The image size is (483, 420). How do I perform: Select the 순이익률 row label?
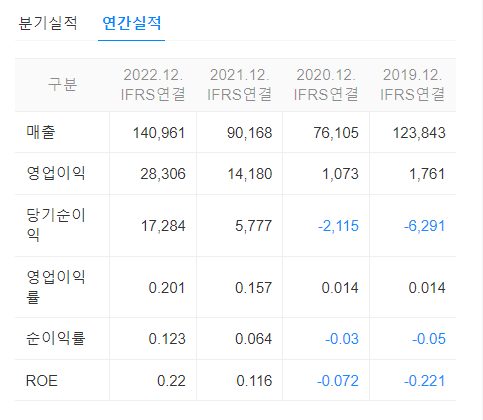click(x=56, y=338)
